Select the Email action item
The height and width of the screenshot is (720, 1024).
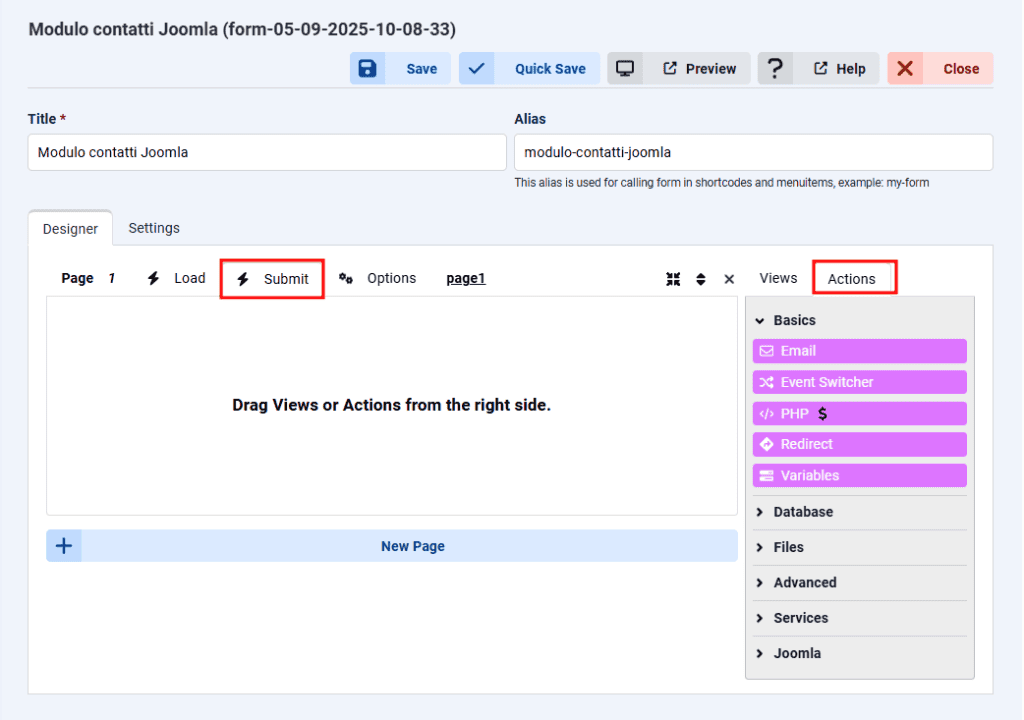(x=859, y=351)
